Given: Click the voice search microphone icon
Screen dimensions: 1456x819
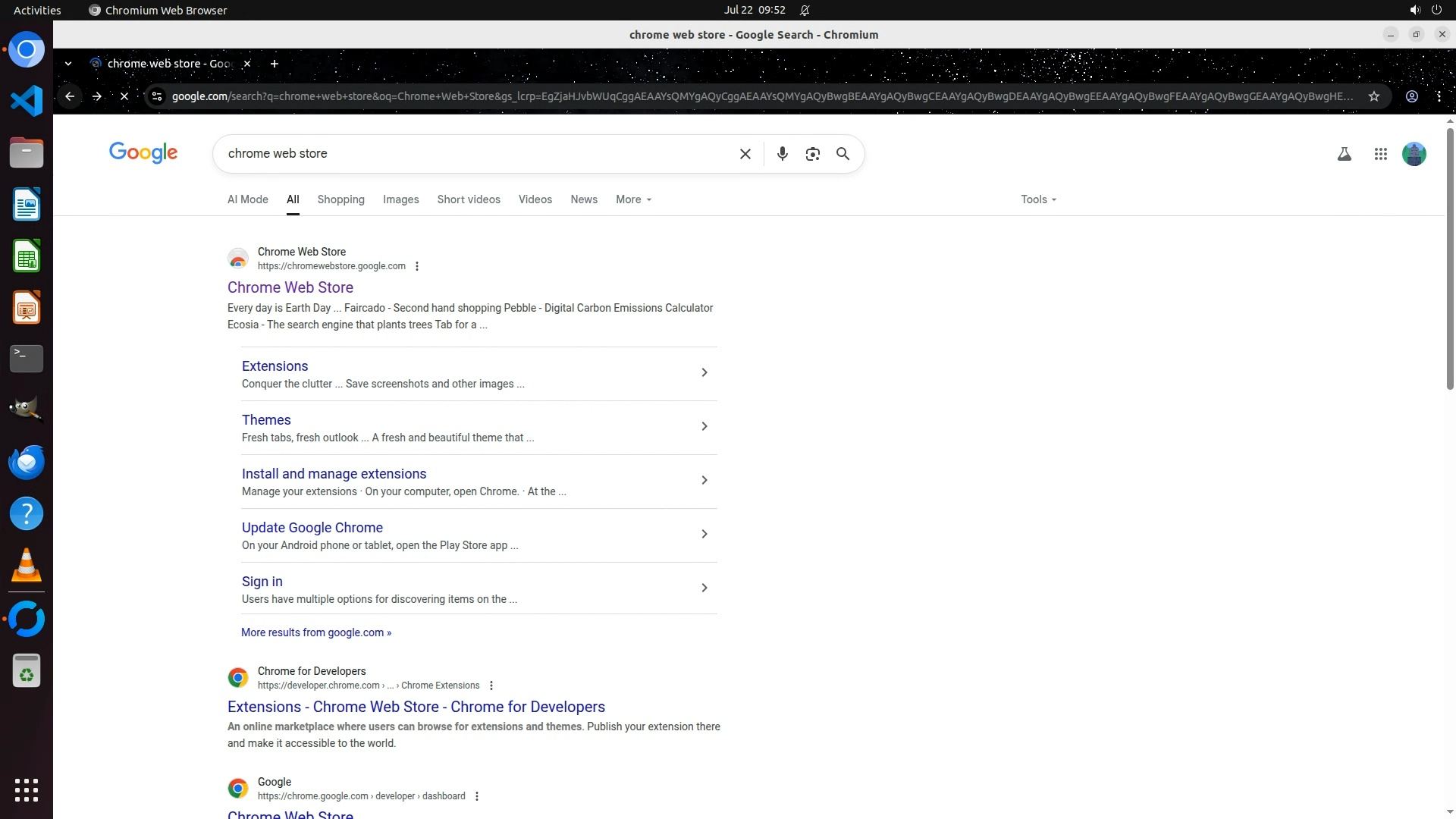Looking at the screenshot, I should click(x=782, y=154).
